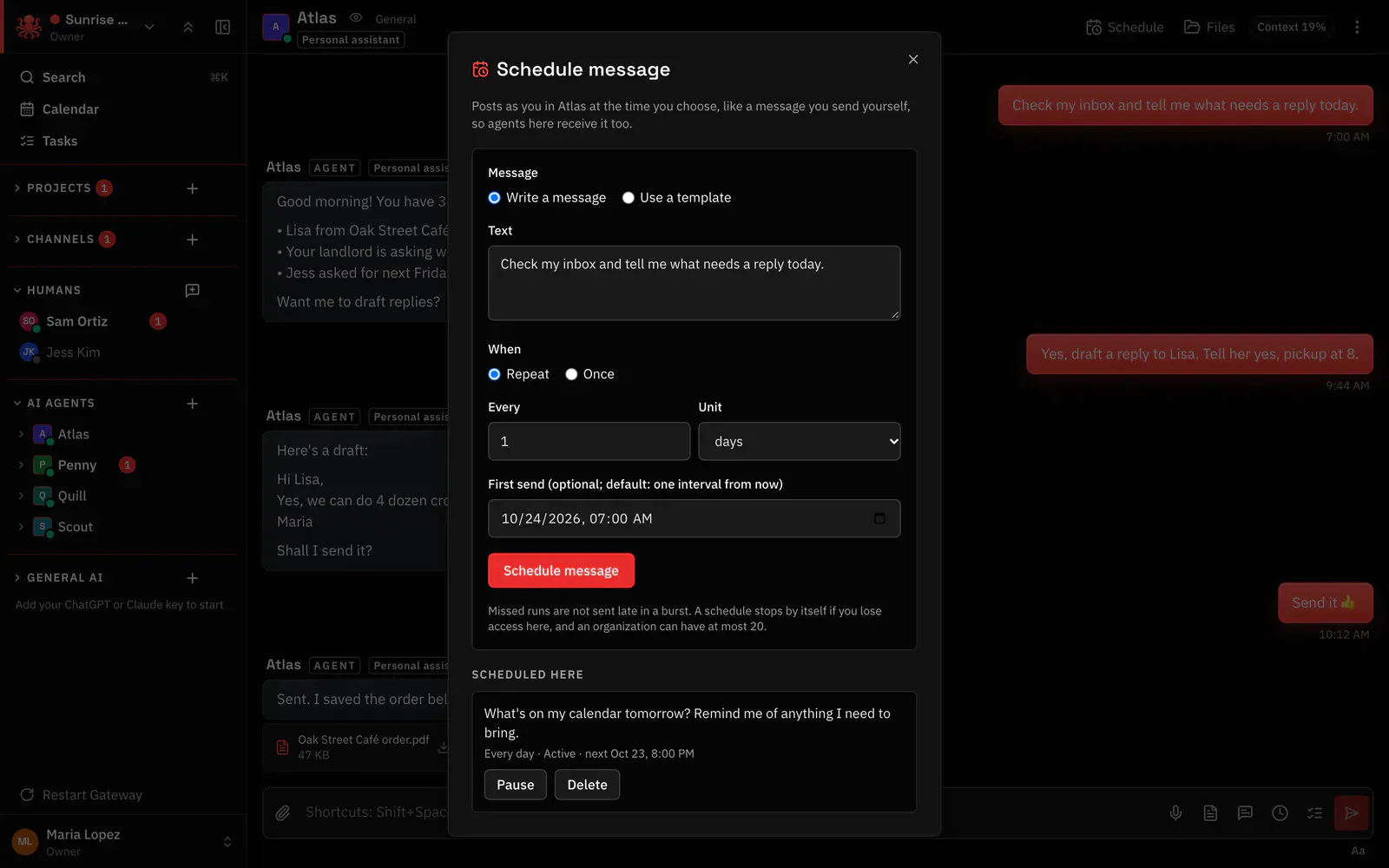Click the clock schedule icon in composer
1389x868 pixels.
(x=1280, y=813)
